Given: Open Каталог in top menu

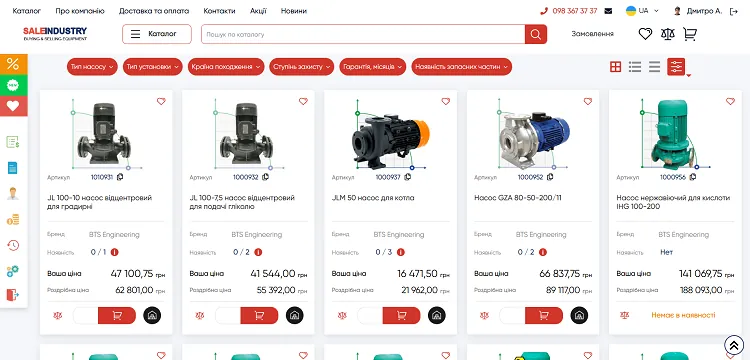Looking at the screenshot, I should [27, 11].
